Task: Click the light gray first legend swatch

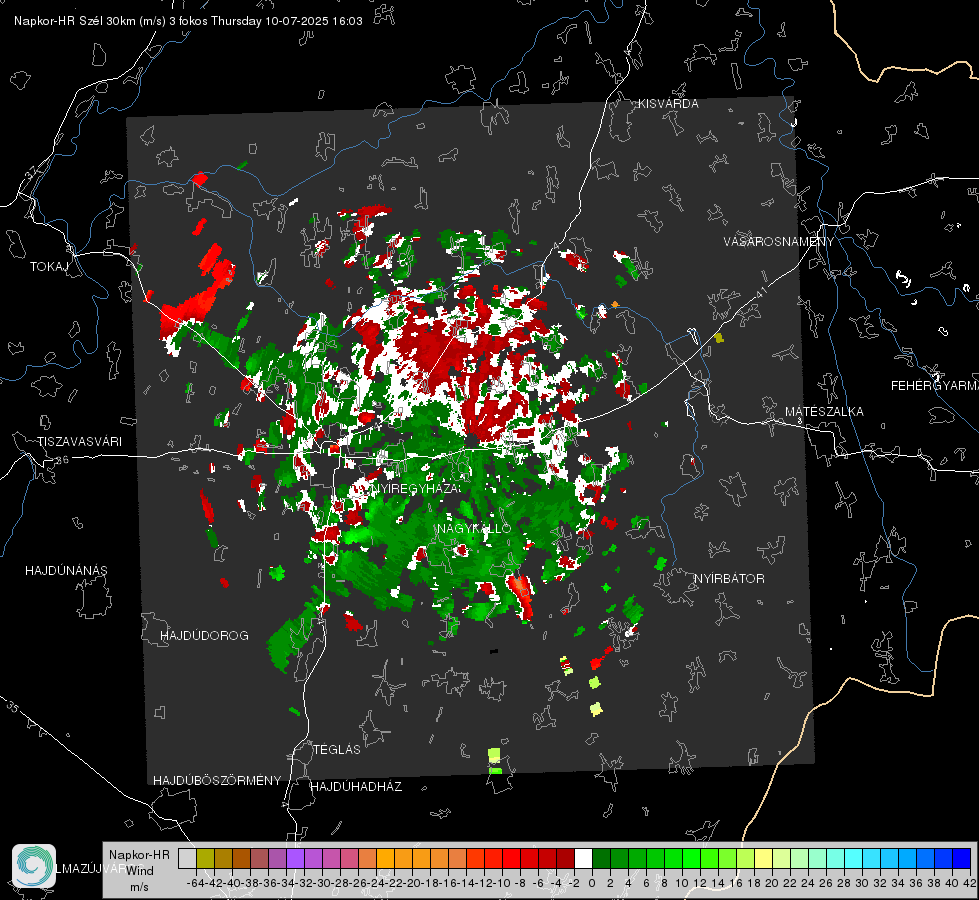Action: [187, 859]
